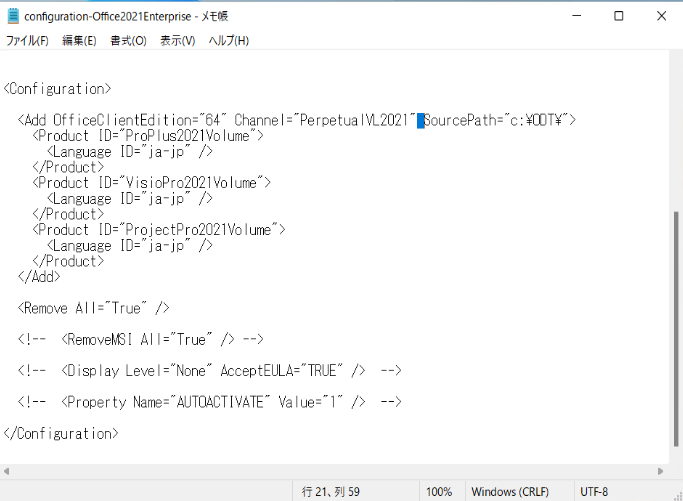Click Language ja-jp line under VisioPro2021Volume
The height and width of the screenshot is (501, 683).
click(130, 199)
